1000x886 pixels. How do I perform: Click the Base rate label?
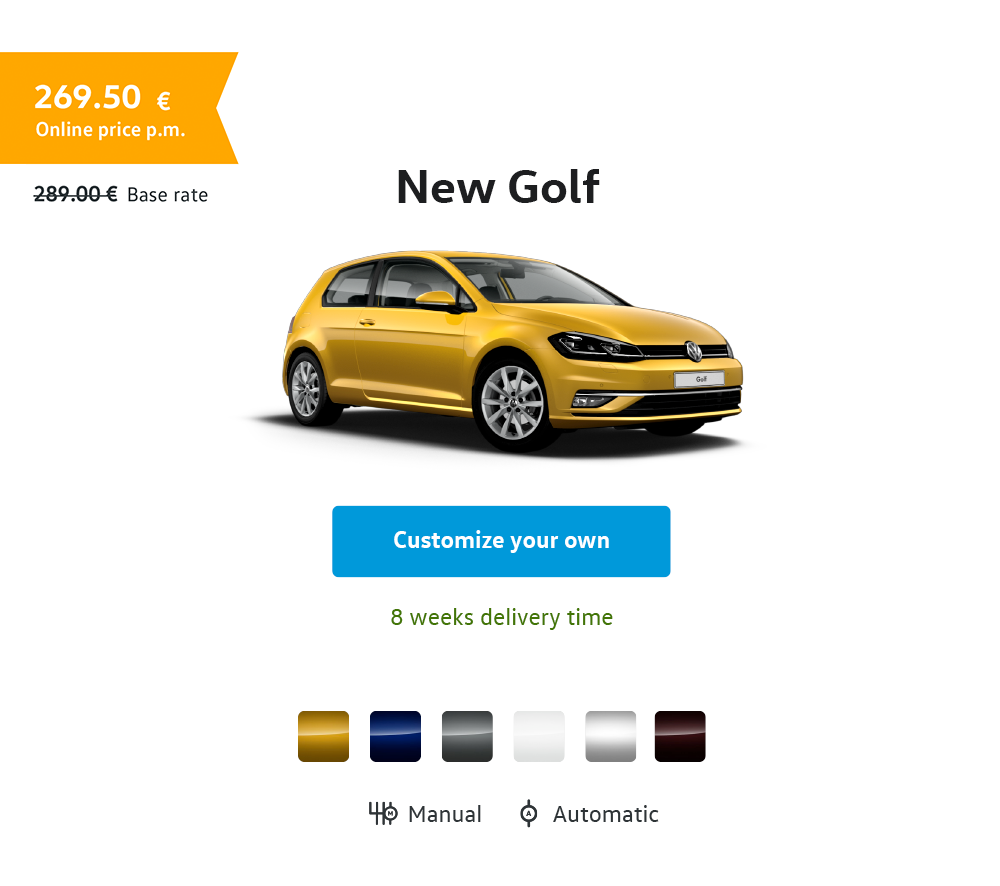click(x=167, y=195)
